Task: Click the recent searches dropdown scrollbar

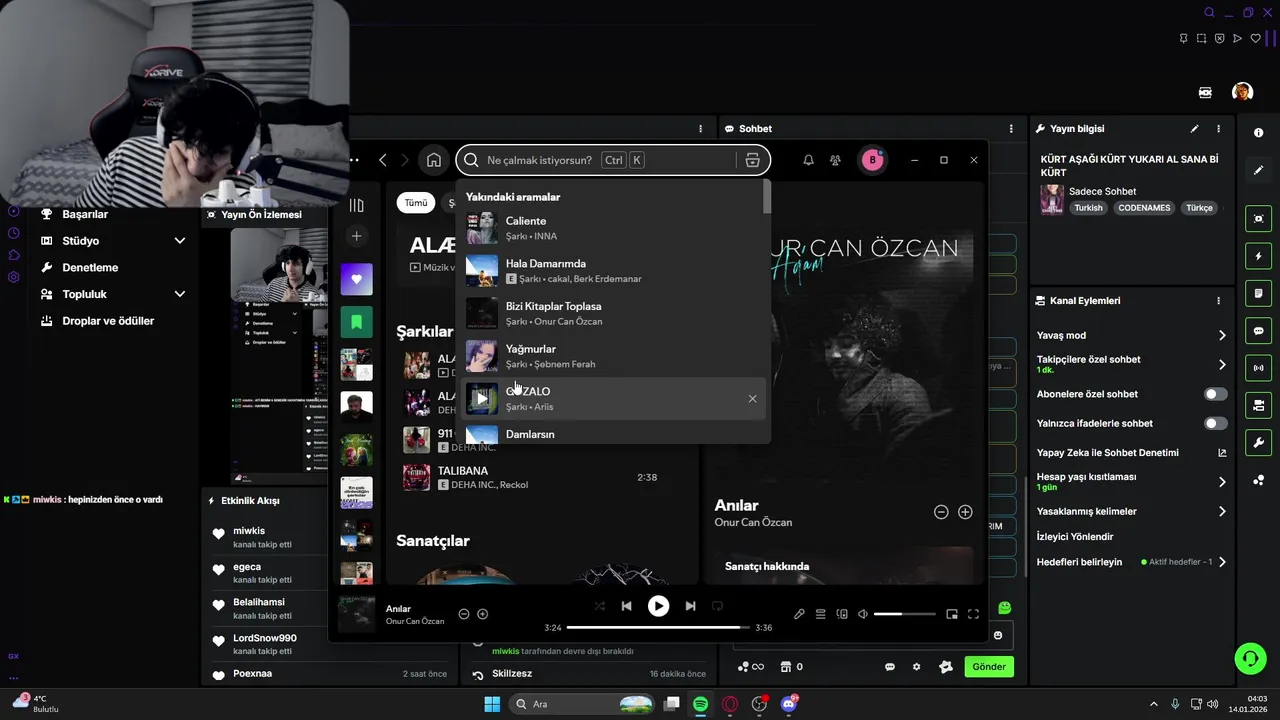Action: pyautogui.click(x=767, y=197)
